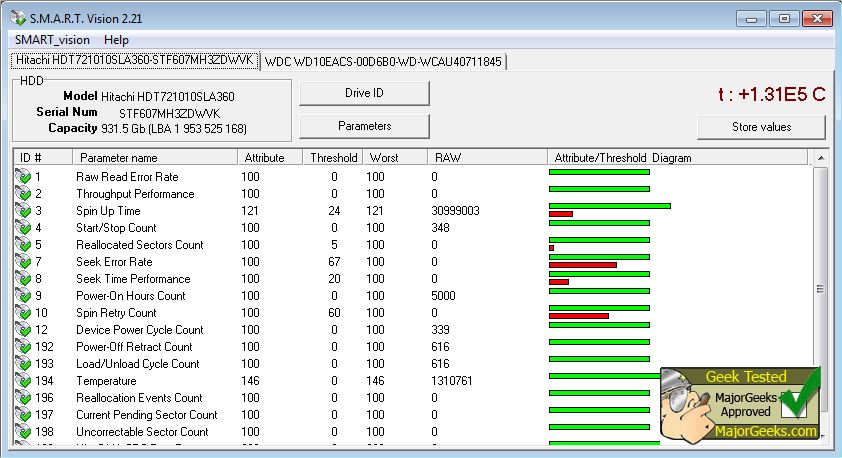Click the Spin Up Time green attribute bar
Viewport: 842px width, 458px height.
pos(609,206)
